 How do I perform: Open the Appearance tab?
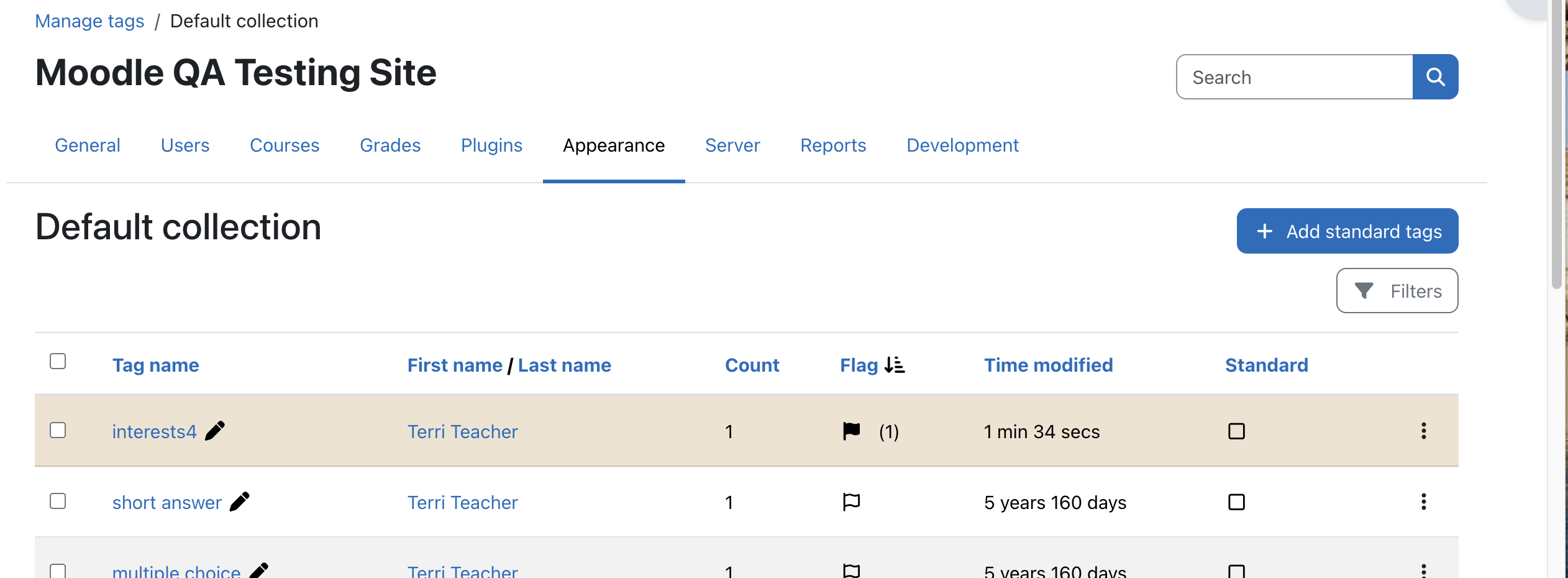tap(614, 145)
